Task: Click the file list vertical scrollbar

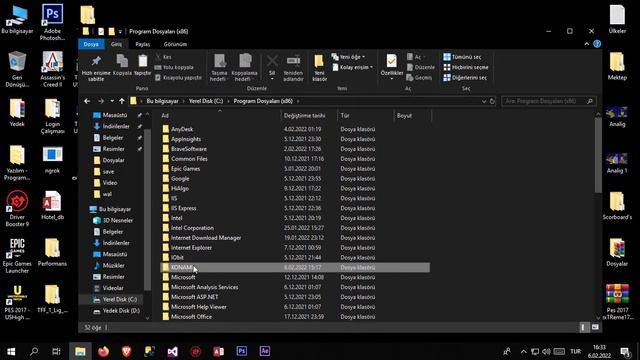Action: coord(598,155)
